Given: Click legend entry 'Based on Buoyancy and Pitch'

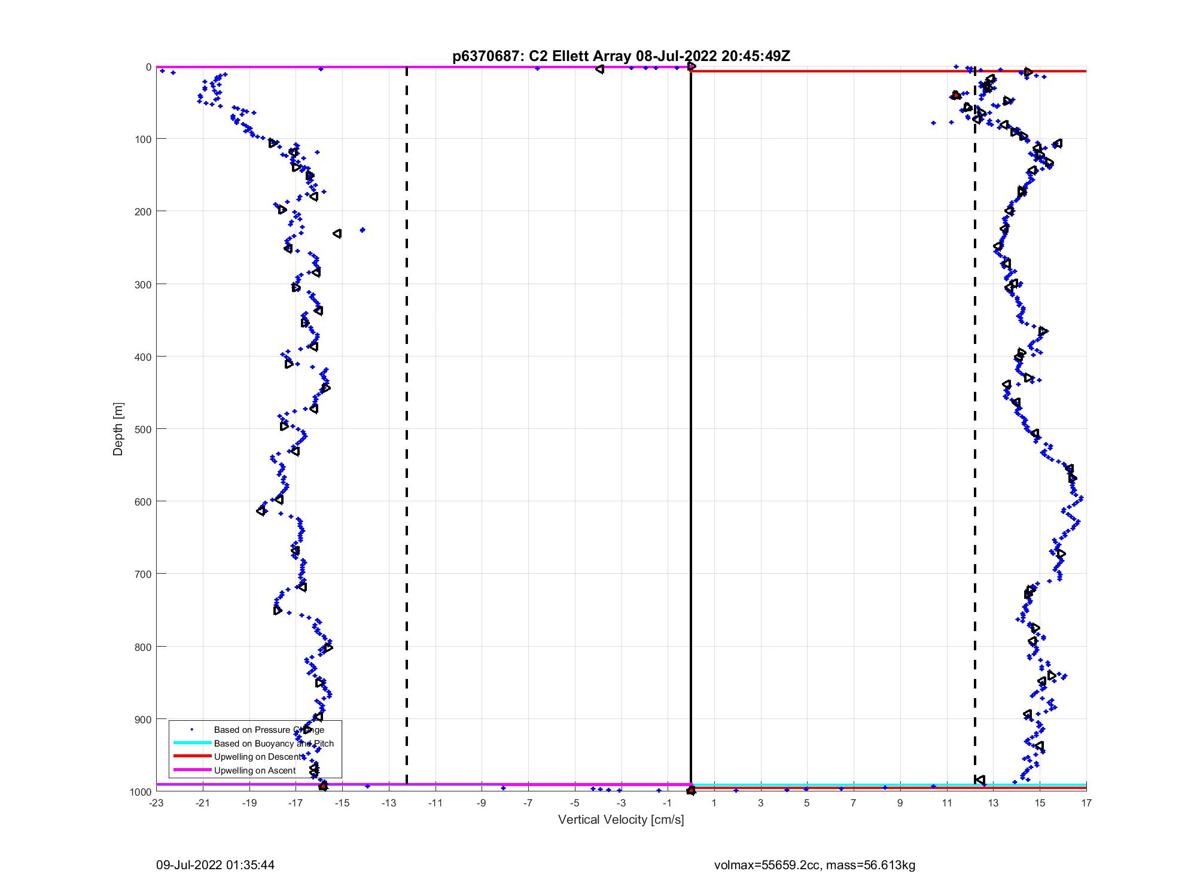Looking at the screenshot, I should pos(274,744).
